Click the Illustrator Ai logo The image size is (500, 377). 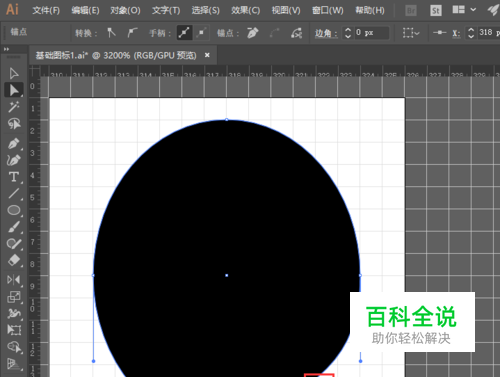pos(12,9)
